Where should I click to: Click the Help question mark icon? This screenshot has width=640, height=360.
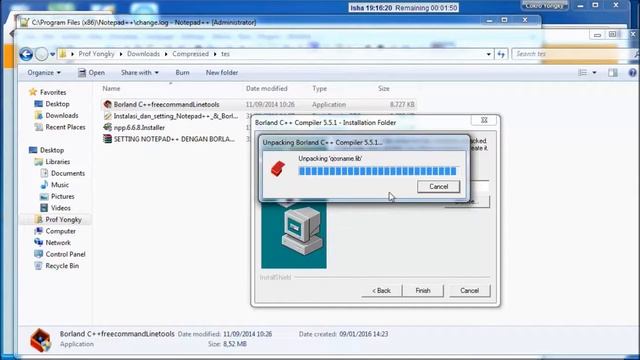click(632, 73)
